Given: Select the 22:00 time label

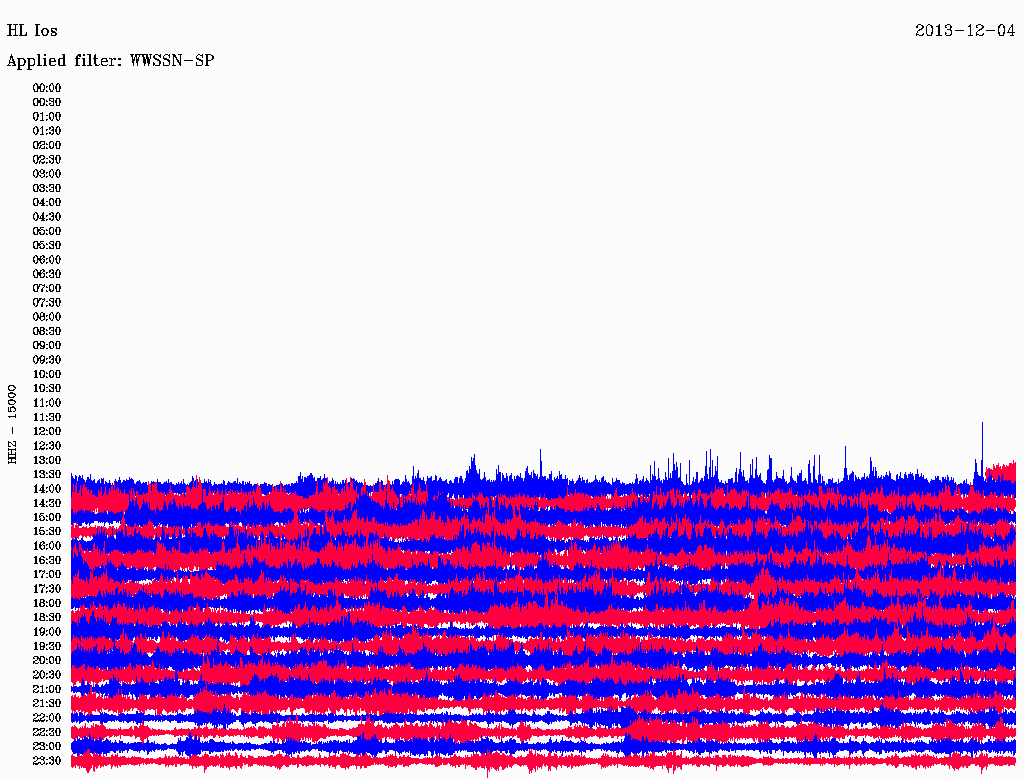Looking at the screenshot, I should 47,717.
